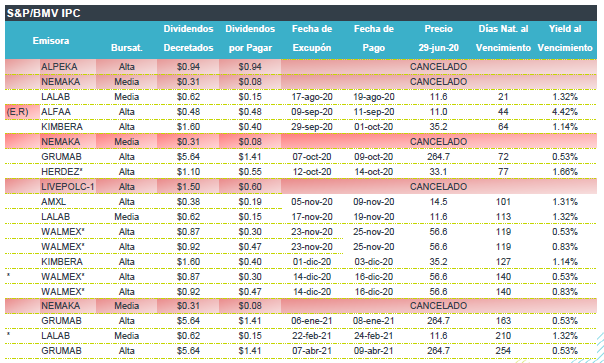Select the Emisora column header
The height and width of the screenshot is (363, 604).
click(x=51, y=40)
